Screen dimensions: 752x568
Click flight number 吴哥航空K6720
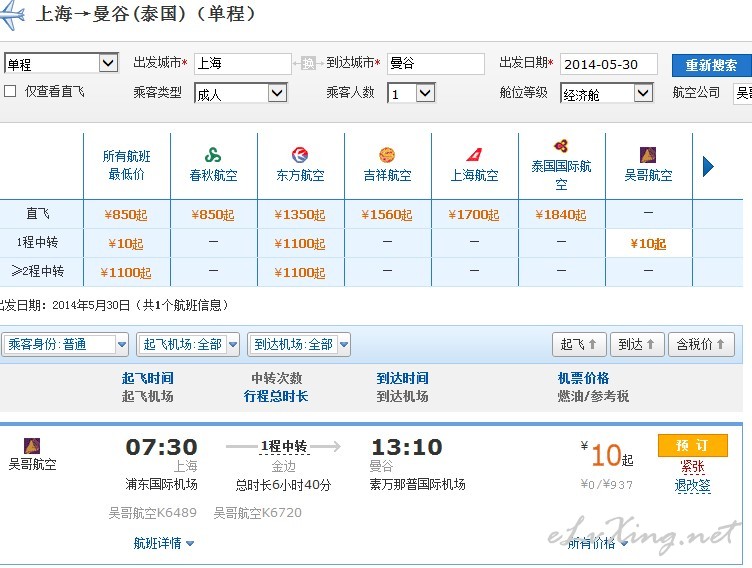(x=258, y=513)
